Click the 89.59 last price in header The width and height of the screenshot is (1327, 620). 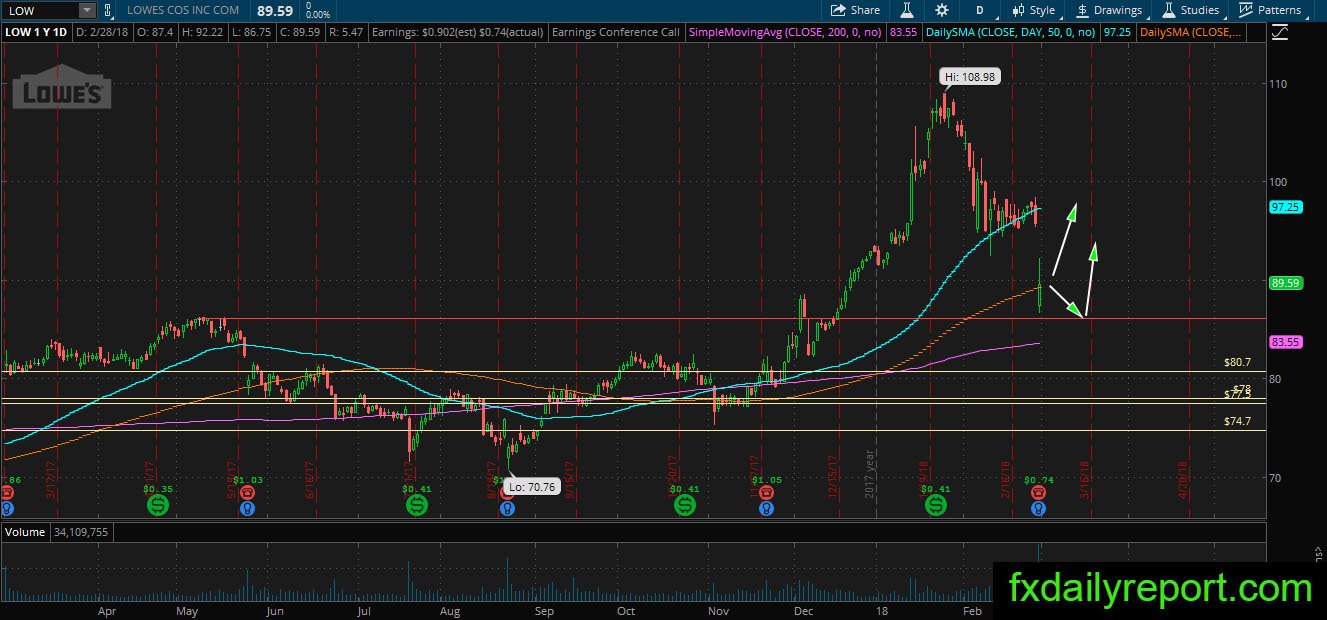click(x=273, y=10)
